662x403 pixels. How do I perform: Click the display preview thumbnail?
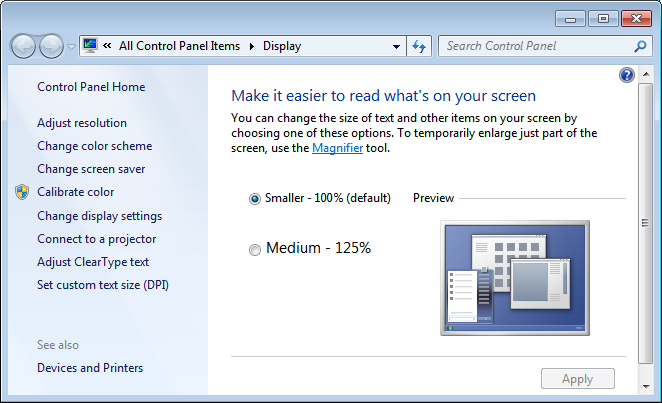tap(515, 278)
